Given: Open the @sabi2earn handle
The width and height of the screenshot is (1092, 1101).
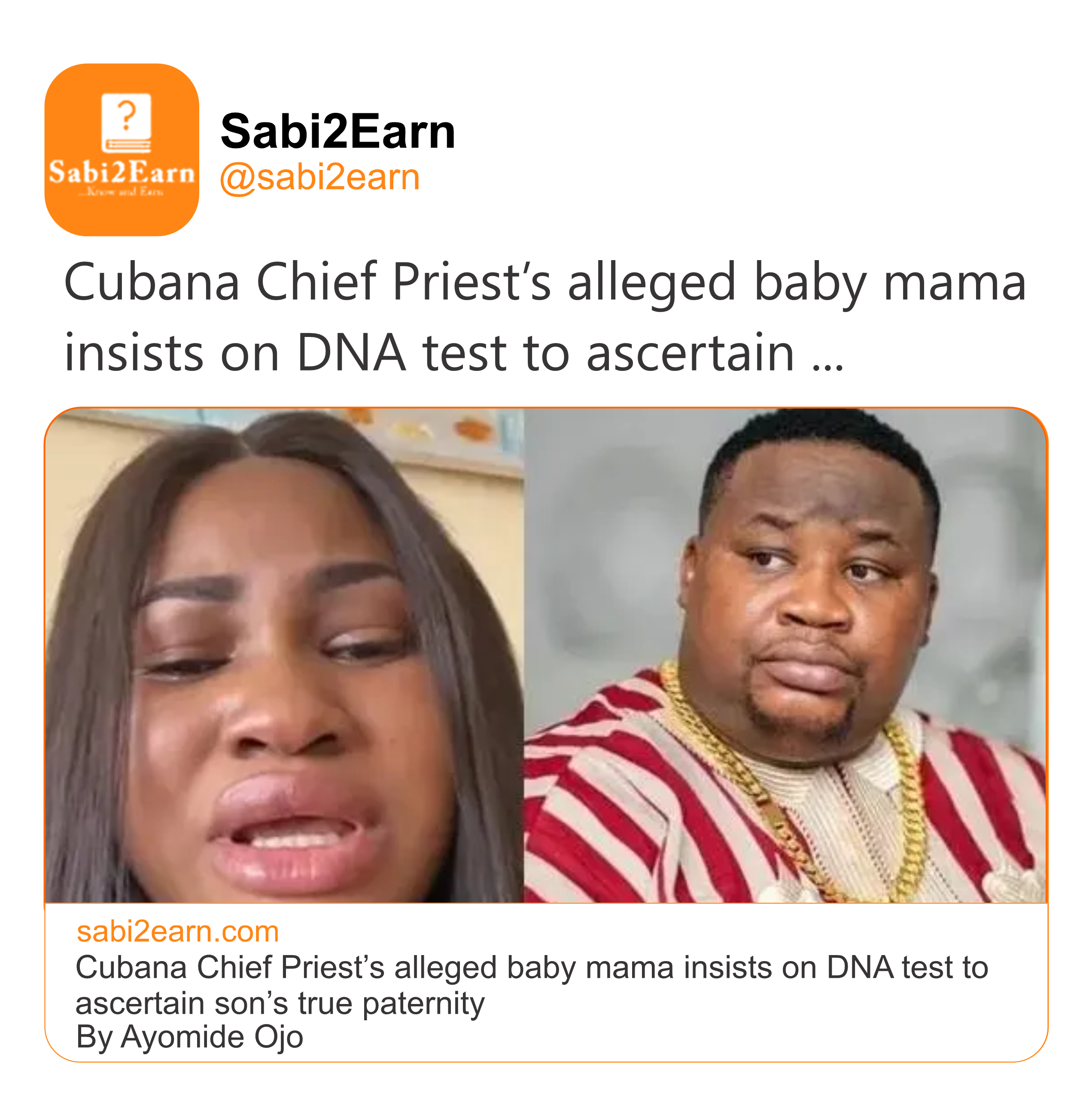Looking at the screenshot, I should tap(319, 177).
